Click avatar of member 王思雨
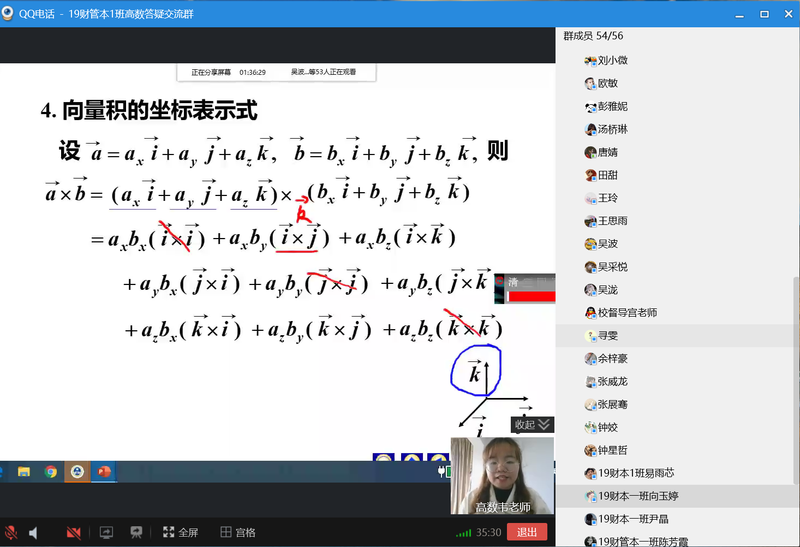This screenshot has width=800, height=547. pos(590,221)
